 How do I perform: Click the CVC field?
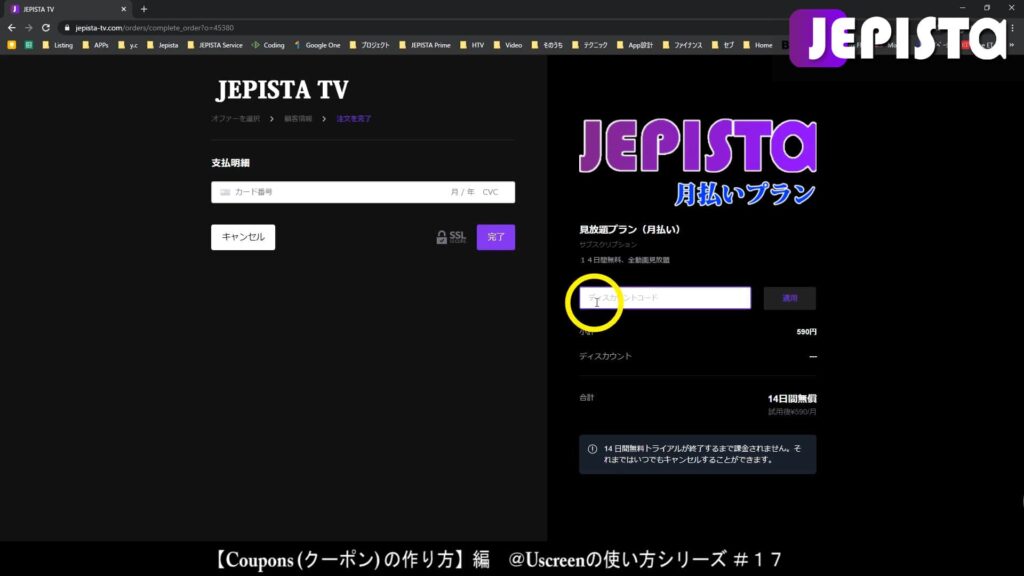click(490, 192)
